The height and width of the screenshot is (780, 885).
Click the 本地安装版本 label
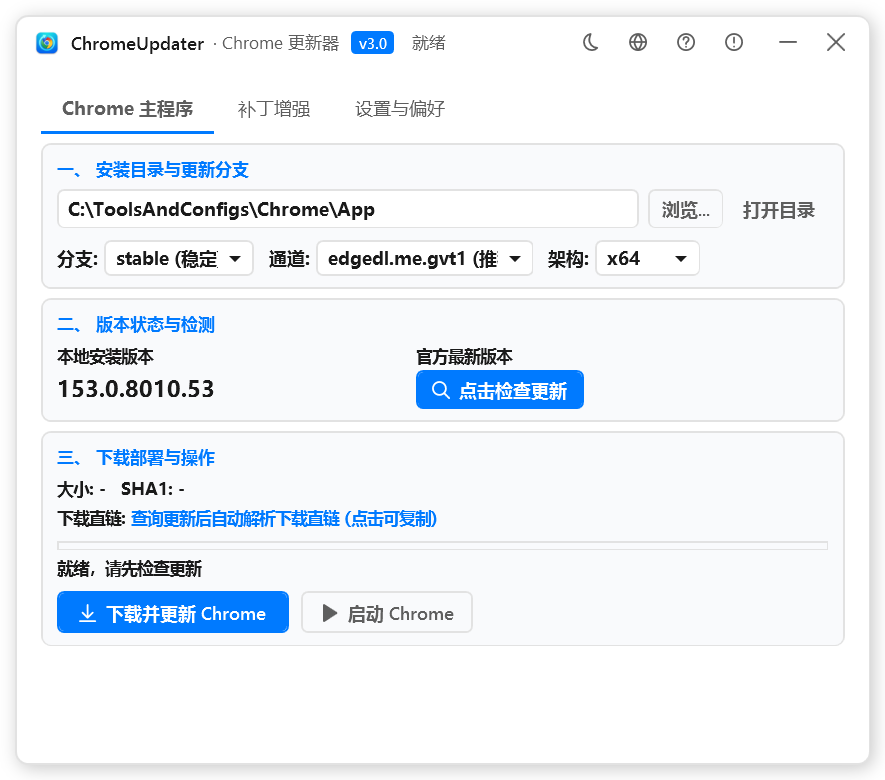106,357
